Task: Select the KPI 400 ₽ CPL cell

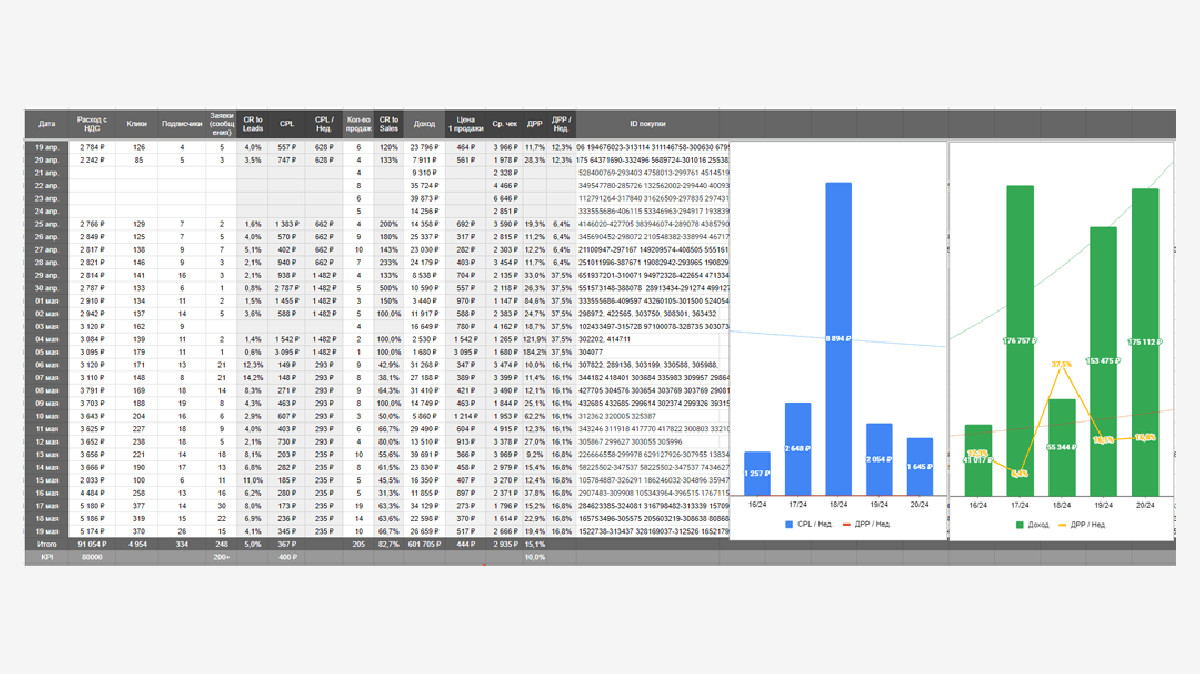Action: coord(286,557)
